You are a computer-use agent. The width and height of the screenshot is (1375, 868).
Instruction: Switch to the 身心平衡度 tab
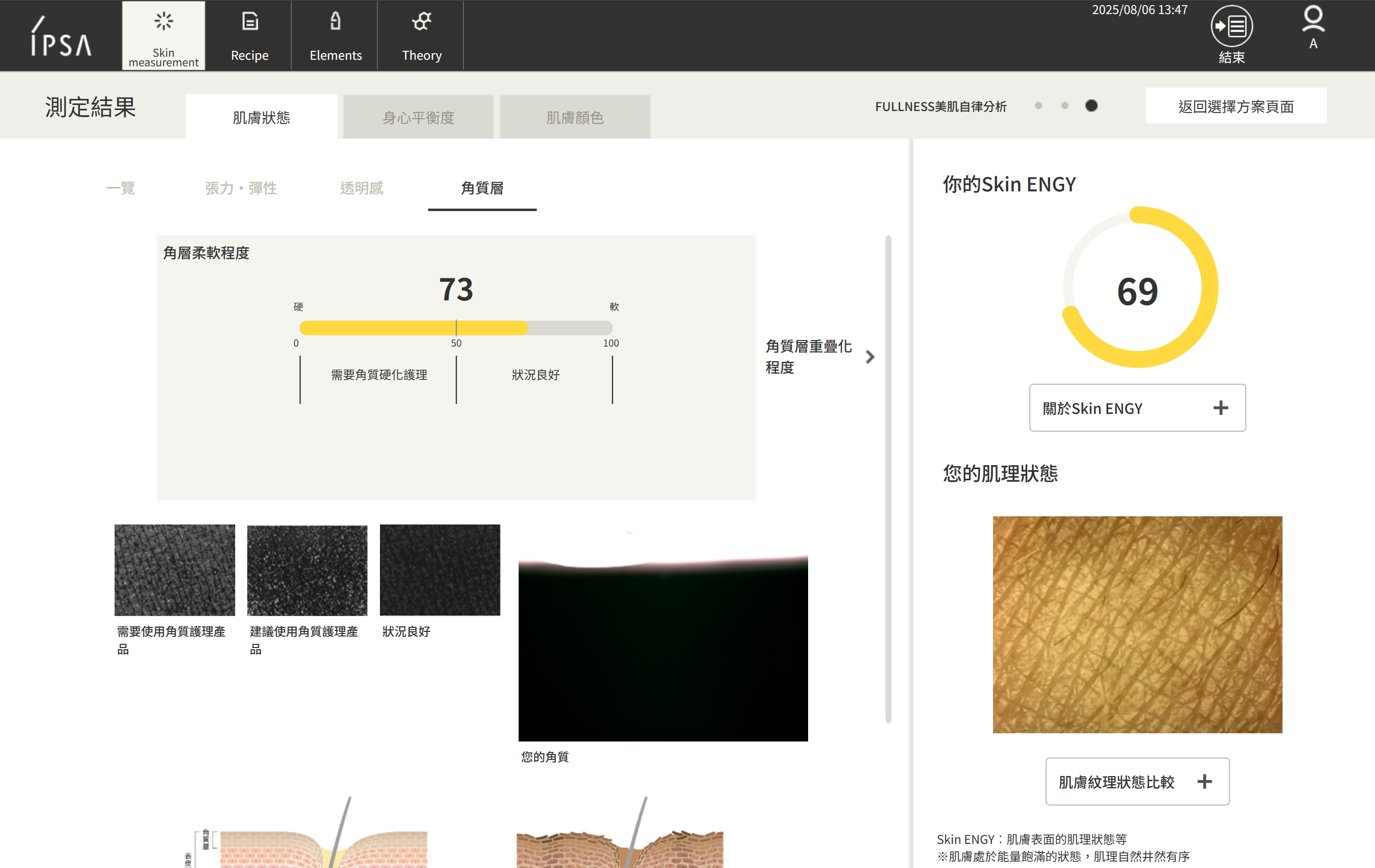(x=418, y=118)
